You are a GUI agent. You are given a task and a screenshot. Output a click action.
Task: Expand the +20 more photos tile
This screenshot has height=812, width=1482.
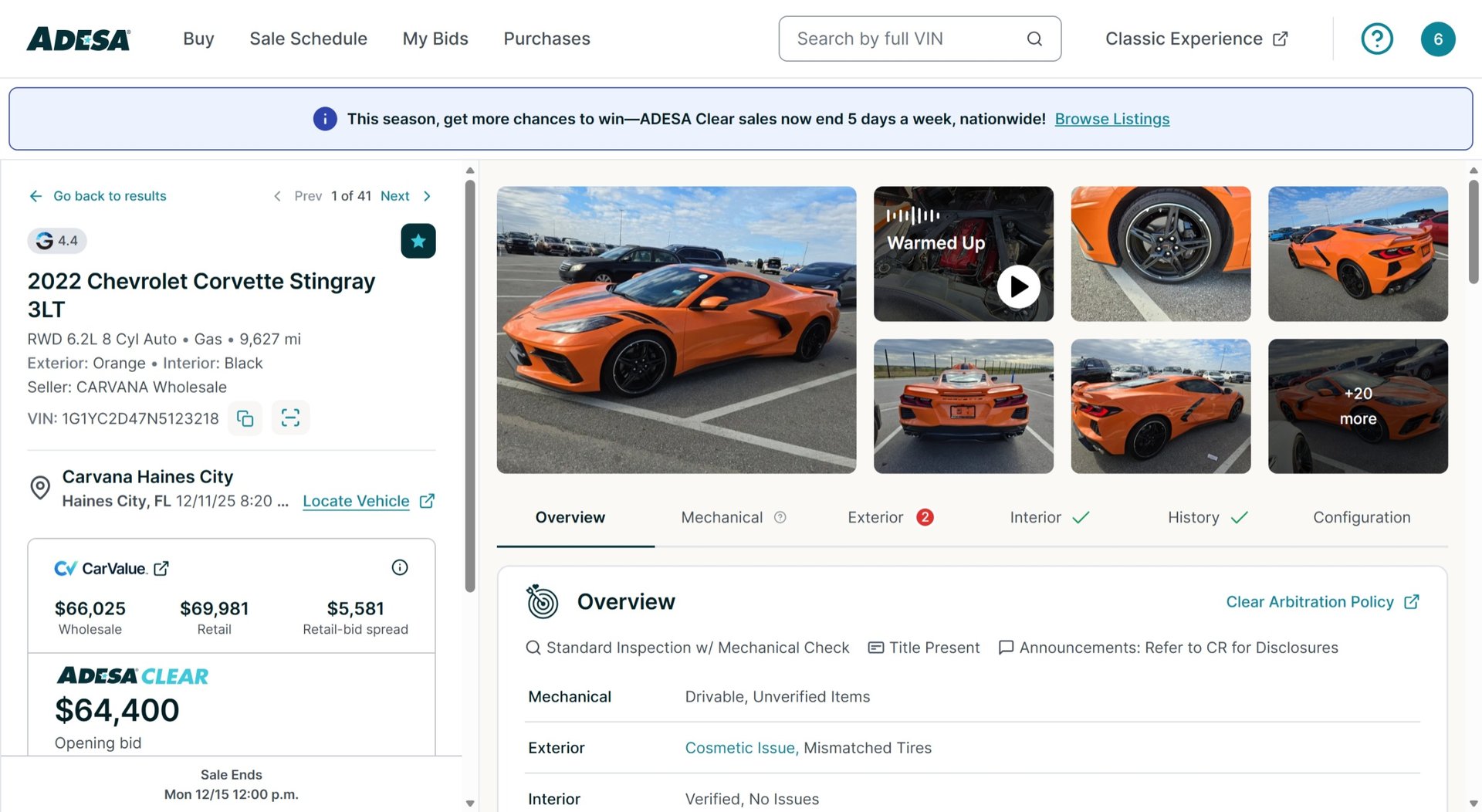1358,406
